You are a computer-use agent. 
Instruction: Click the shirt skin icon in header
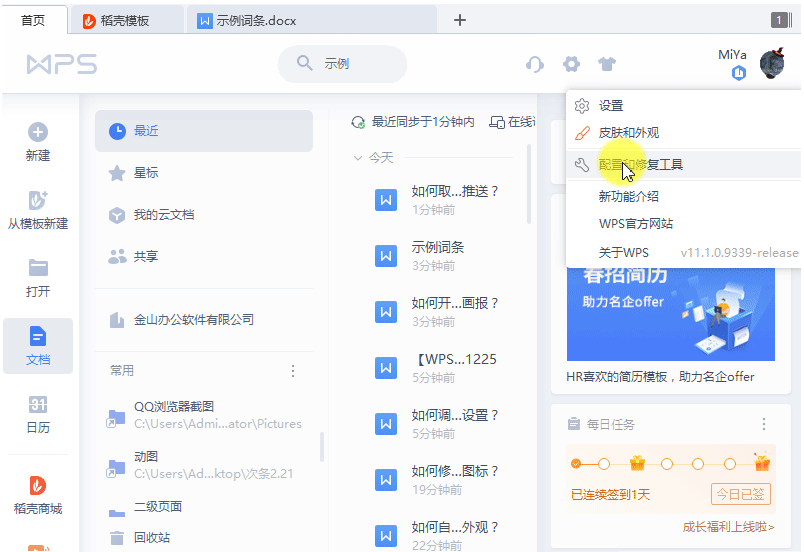607,64
